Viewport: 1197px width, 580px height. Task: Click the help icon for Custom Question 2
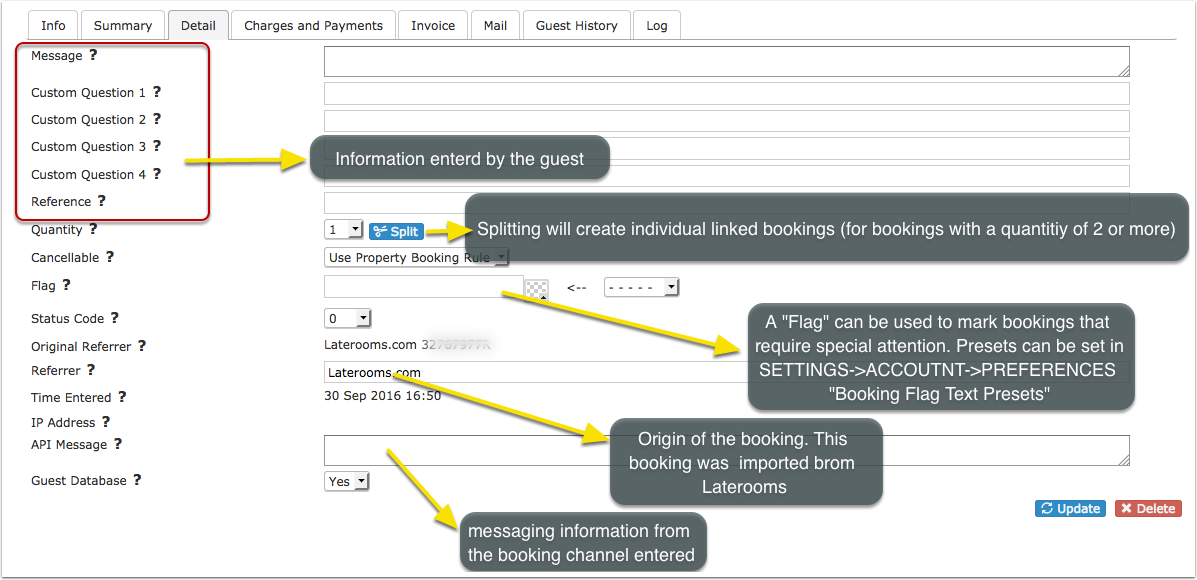157,119
